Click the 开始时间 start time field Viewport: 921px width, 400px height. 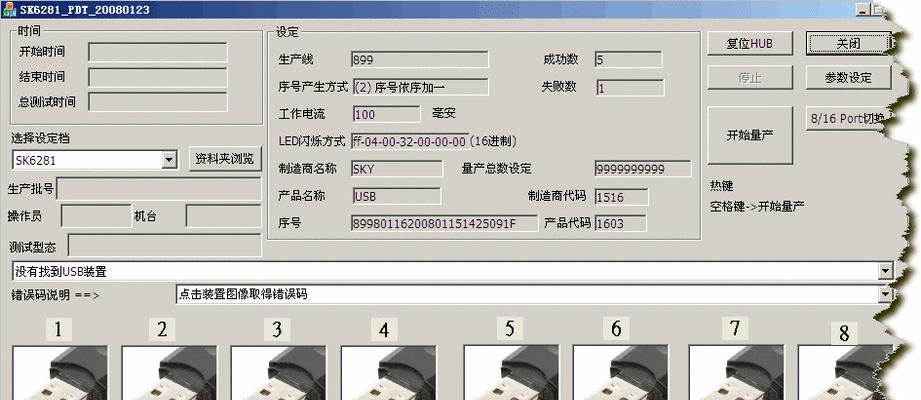point(158,52)
